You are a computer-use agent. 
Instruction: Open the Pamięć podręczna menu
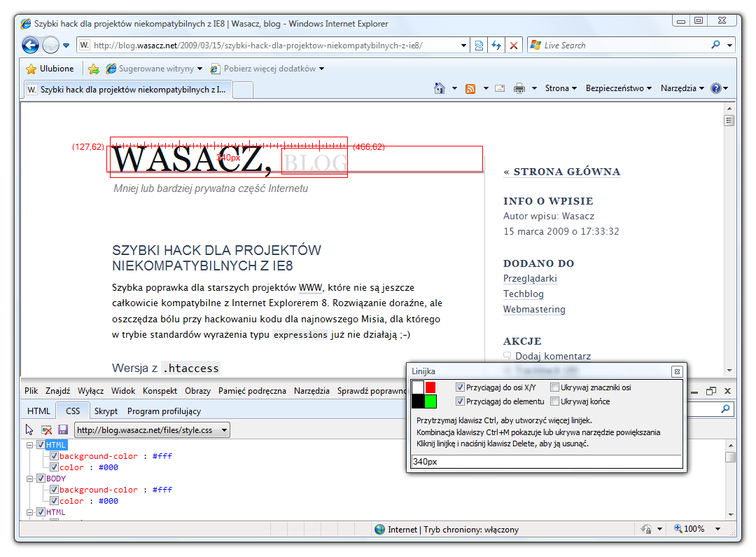(x=252, y=391)
